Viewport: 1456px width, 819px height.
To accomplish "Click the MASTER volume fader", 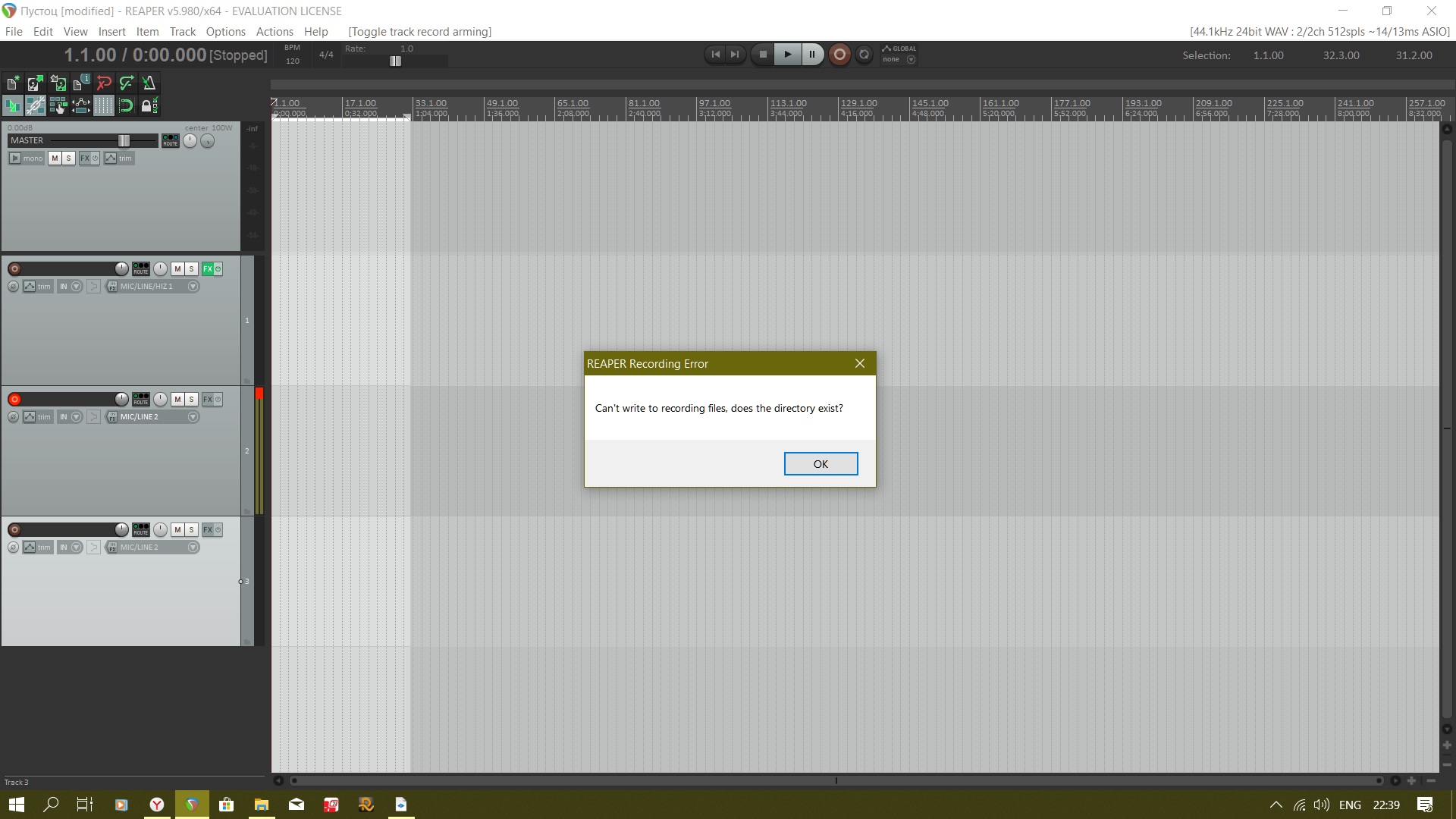I will pos(124,141).
